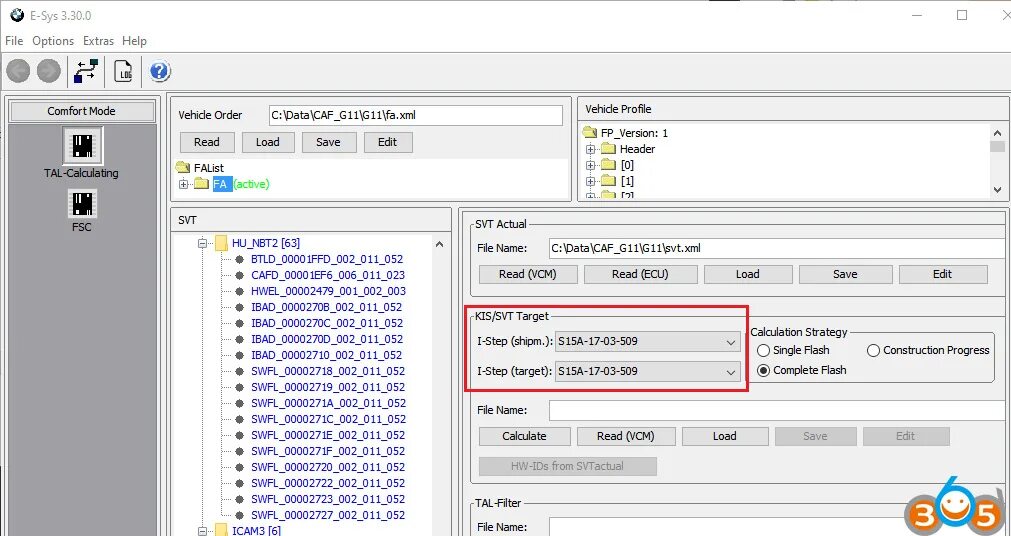Expand the [0] node in Vehicle Profile
This screenshot has height=536, width=1011.
pos(589,165)
